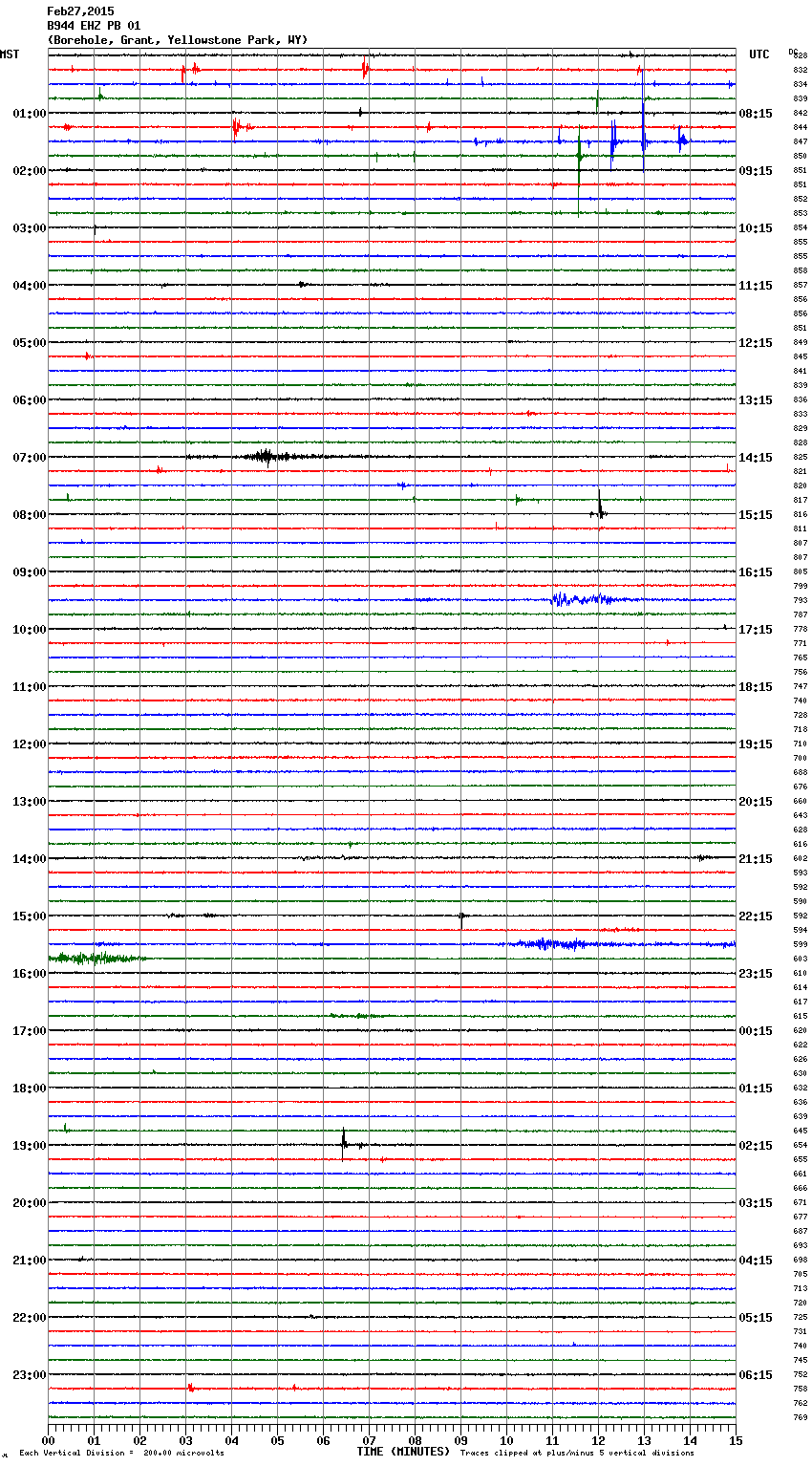Select the 07:00 MST hour label
This screenshot has height=1466, width=812.
coord(30,458)
